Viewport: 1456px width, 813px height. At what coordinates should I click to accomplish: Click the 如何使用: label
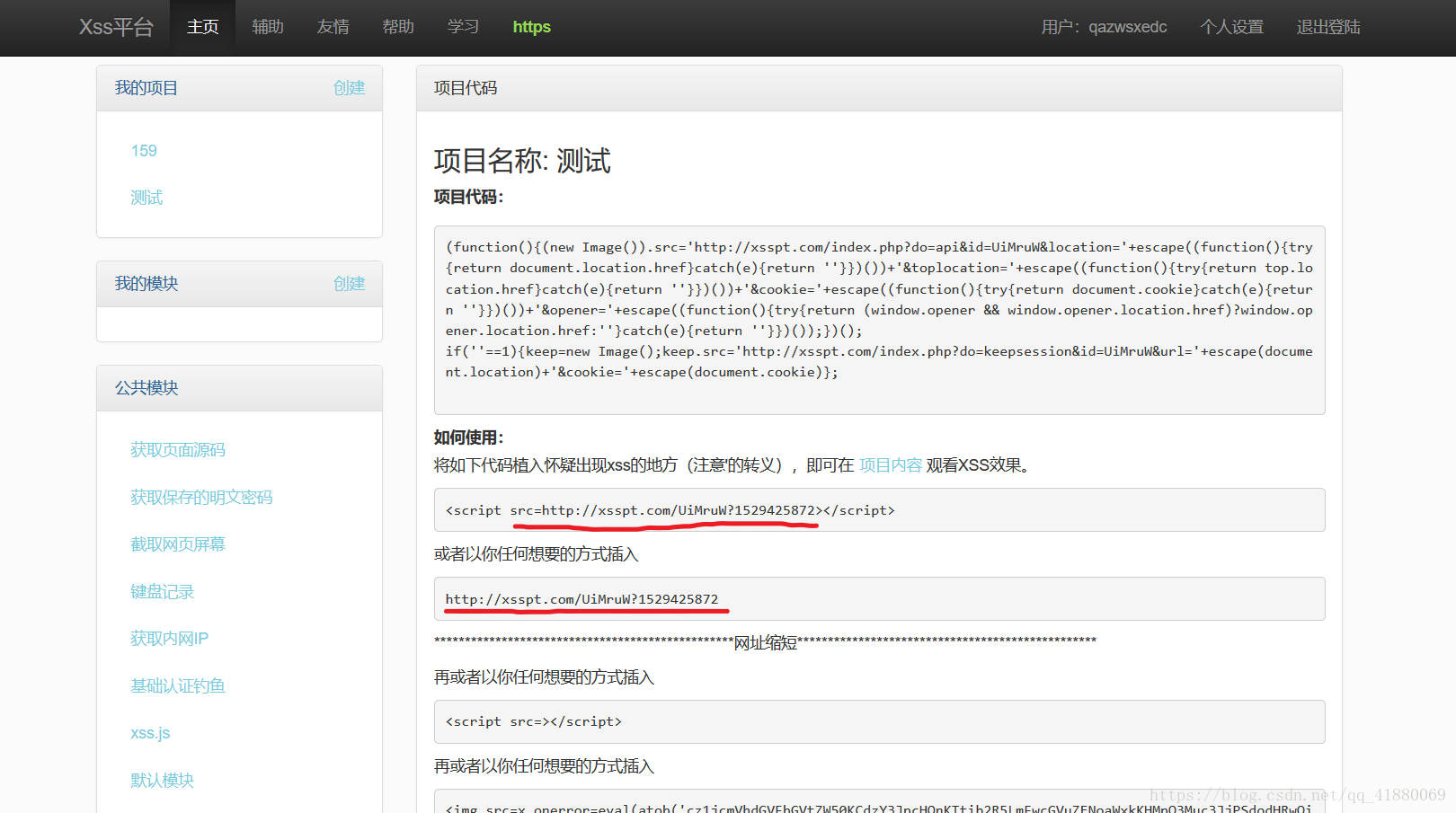tap(468, 437)
